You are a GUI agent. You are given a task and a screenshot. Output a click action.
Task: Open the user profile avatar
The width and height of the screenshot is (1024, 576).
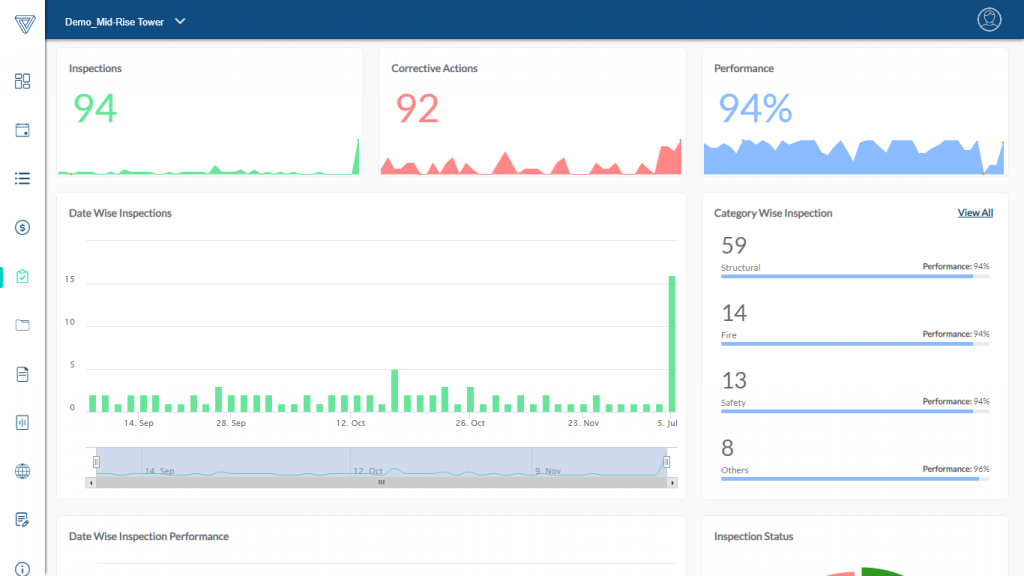tap(989, 20)
